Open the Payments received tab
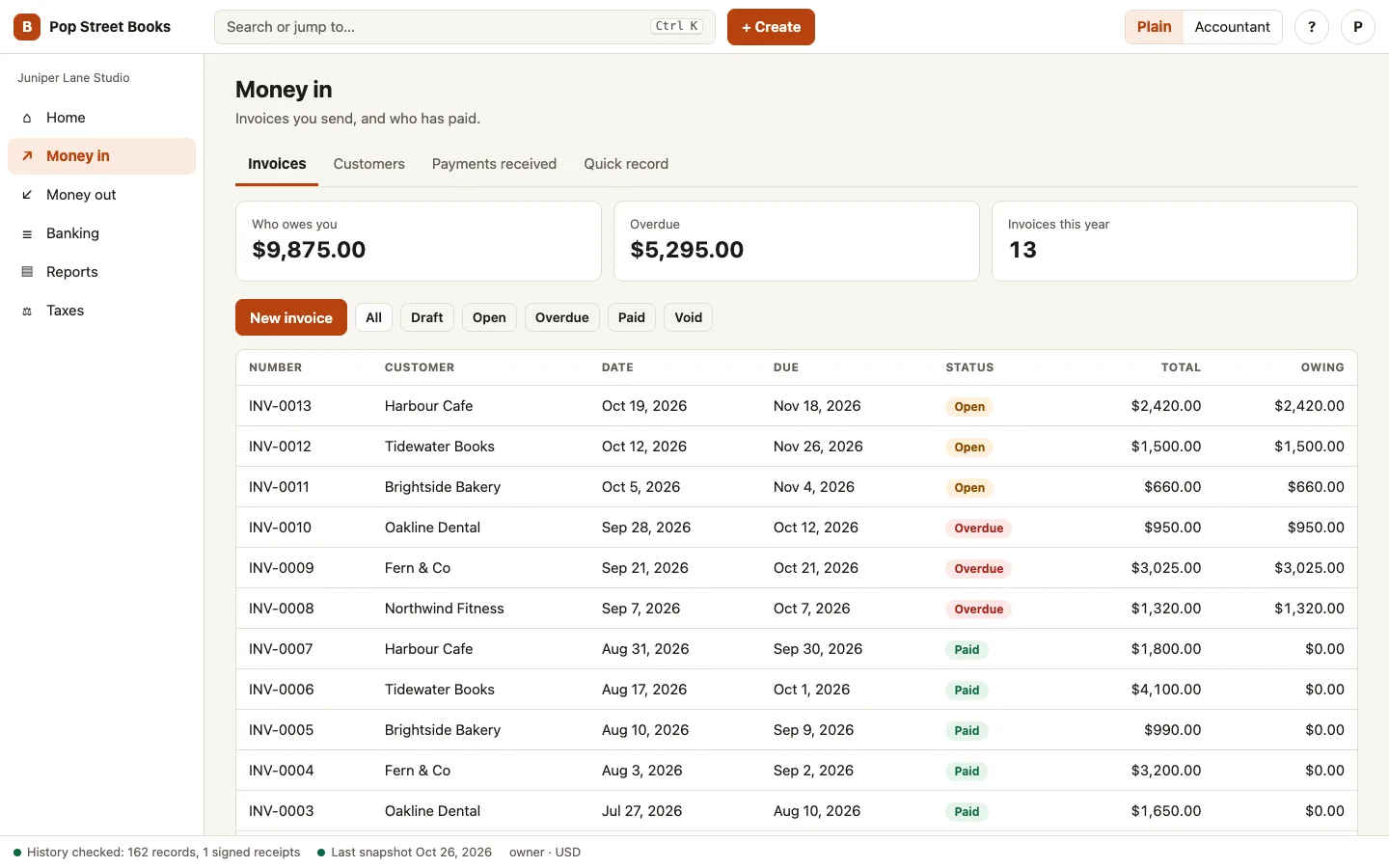The height and width of the screenshot is (868, 1389). click(x=494, y=164)
